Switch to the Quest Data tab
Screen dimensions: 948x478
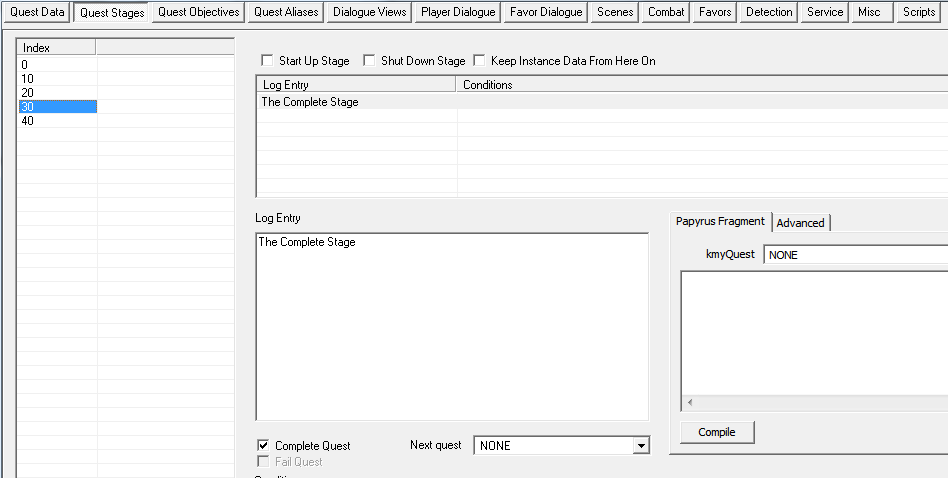37,12
